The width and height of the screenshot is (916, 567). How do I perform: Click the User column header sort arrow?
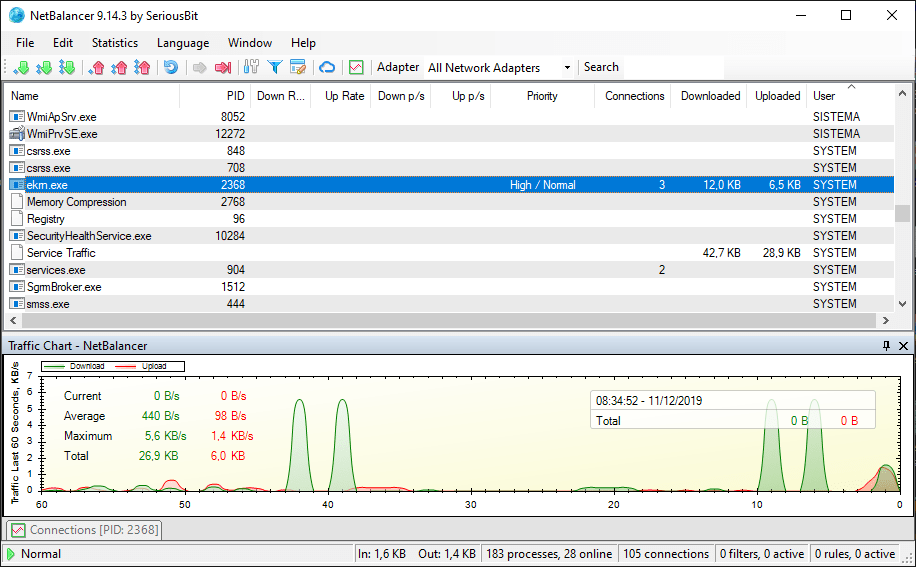(x=851, y=87)
